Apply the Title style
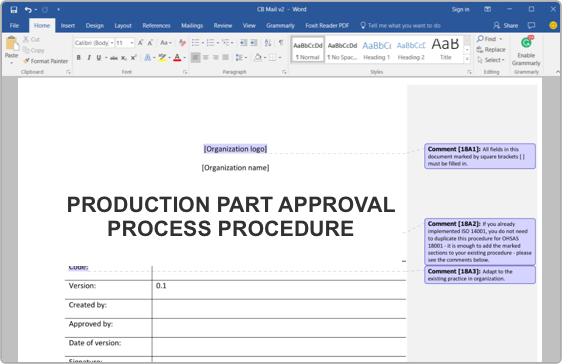The height and width of the screenshot is (364, 562). 446,50
